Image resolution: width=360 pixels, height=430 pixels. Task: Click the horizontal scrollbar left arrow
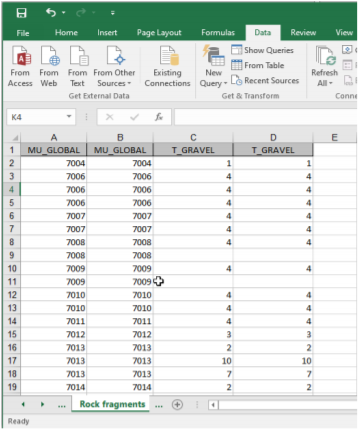[x=213, y=405]
